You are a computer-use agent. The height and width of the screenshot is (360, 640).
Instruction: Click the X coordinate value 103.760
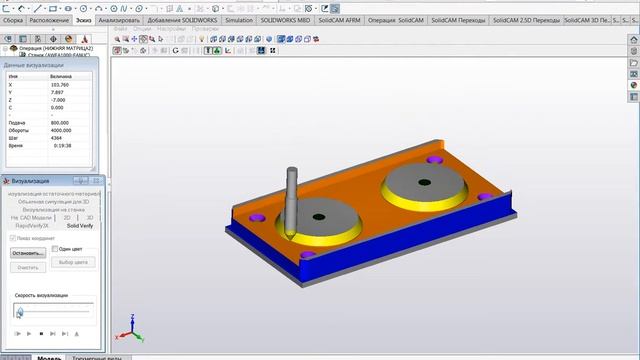coord(60,85)
